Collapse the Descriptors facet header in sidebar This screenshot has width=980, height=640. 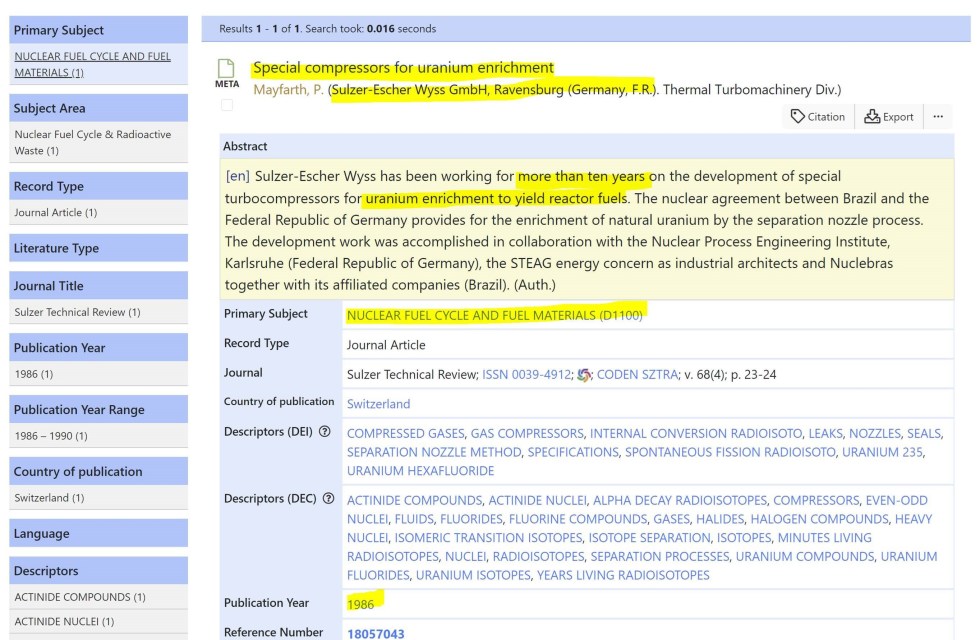(98, 571)
